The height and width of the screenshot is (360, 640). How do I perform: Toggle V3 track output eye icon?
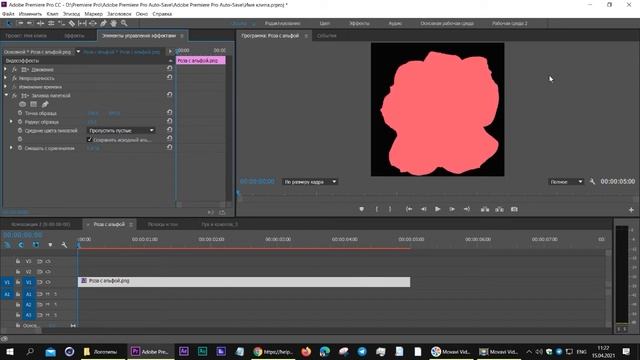pyautogui.click(x=48, y=261)
